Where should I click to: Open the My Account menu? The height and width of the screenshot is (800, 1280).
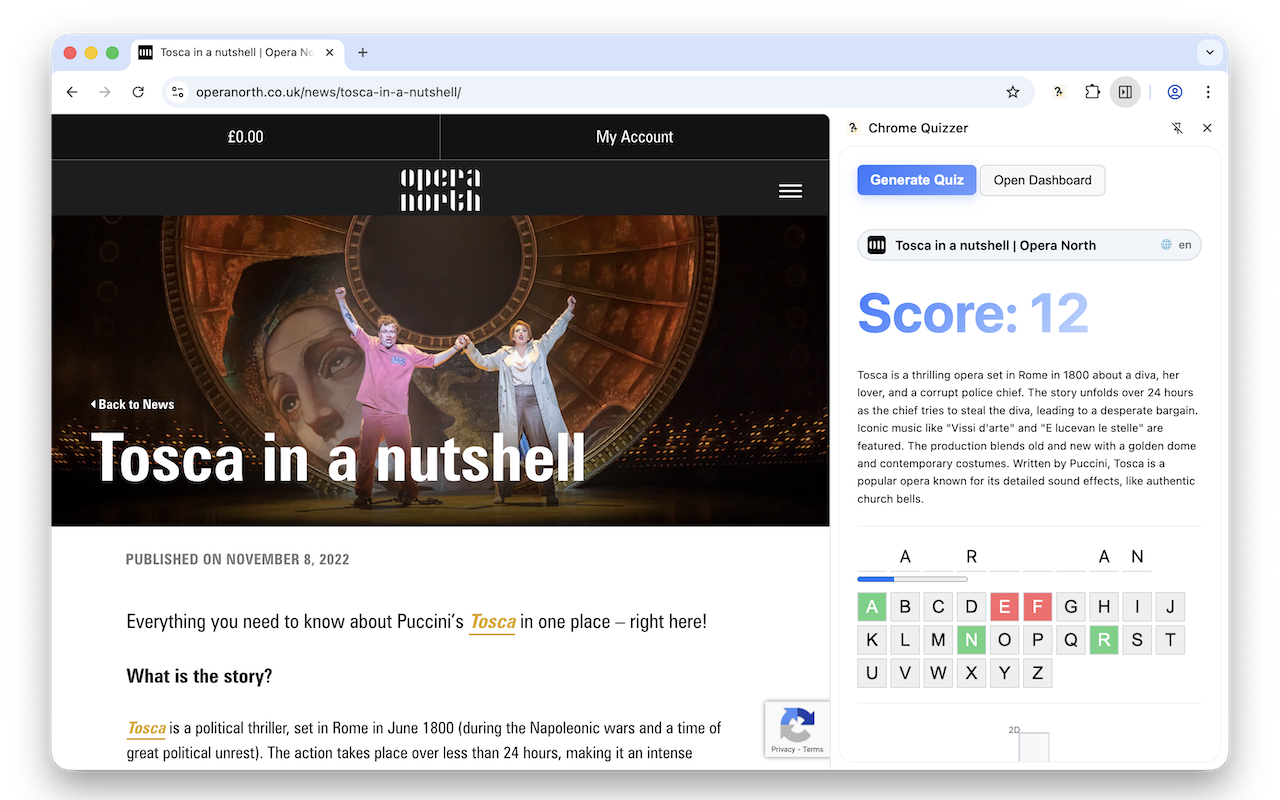click(634, 137)
